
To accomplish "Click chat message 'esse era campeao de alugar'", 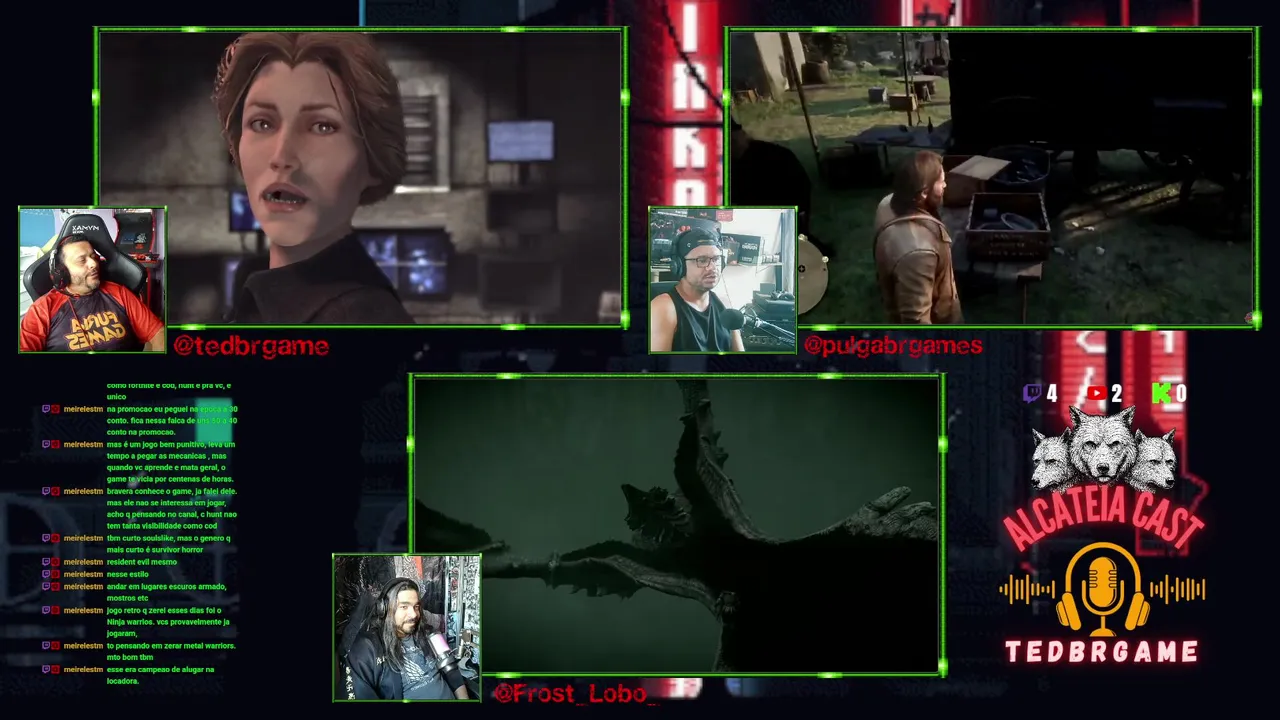I will 160,675.
